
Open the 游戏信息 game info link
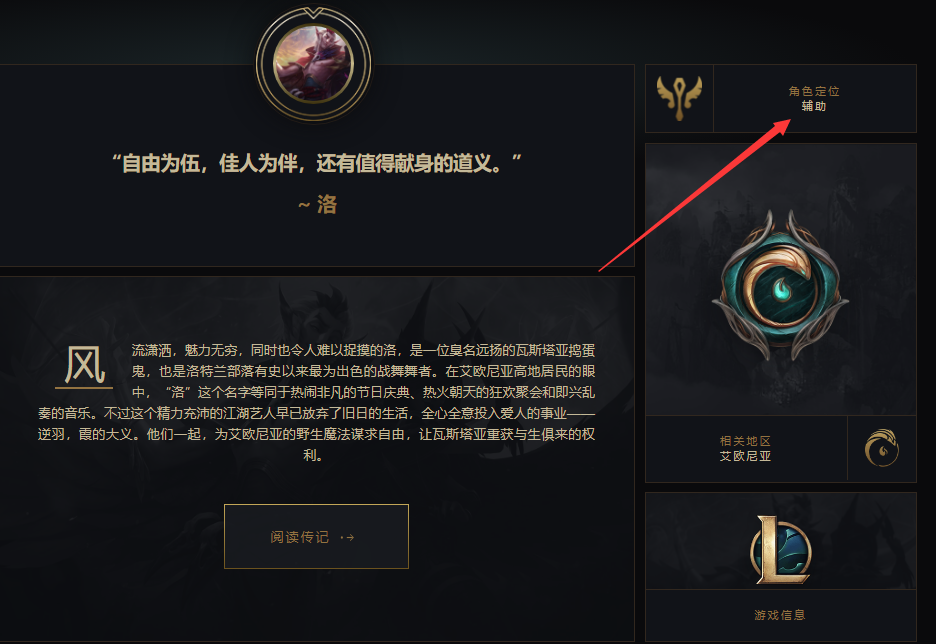click(780, 615)
